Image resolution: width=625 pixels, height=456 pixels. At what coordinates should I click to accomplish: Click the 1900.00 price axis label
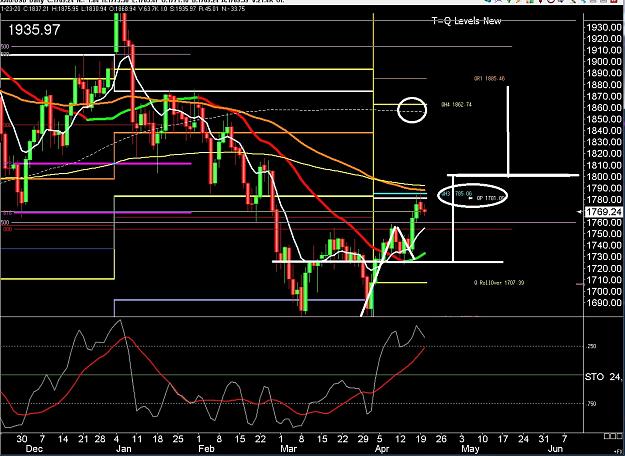tap(603, 61)
